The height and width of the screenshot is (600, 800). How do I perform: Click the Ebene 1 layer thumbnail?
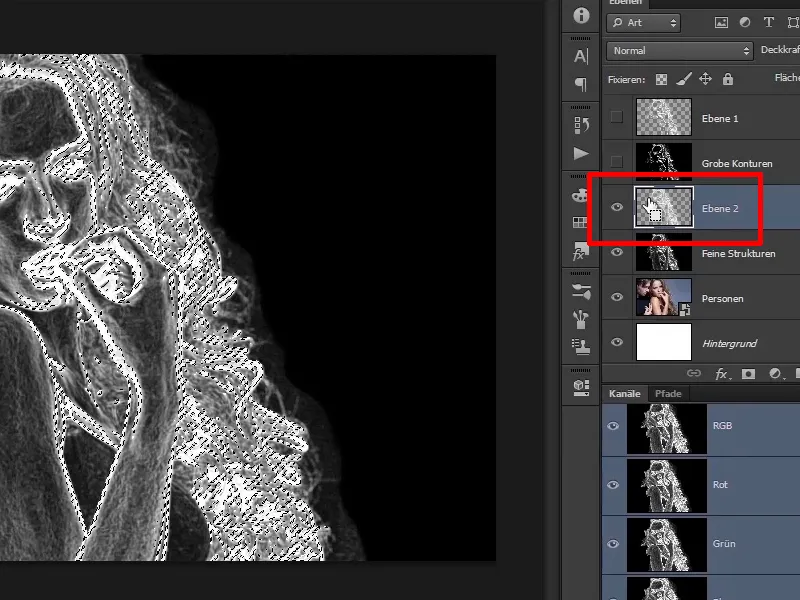664,117
